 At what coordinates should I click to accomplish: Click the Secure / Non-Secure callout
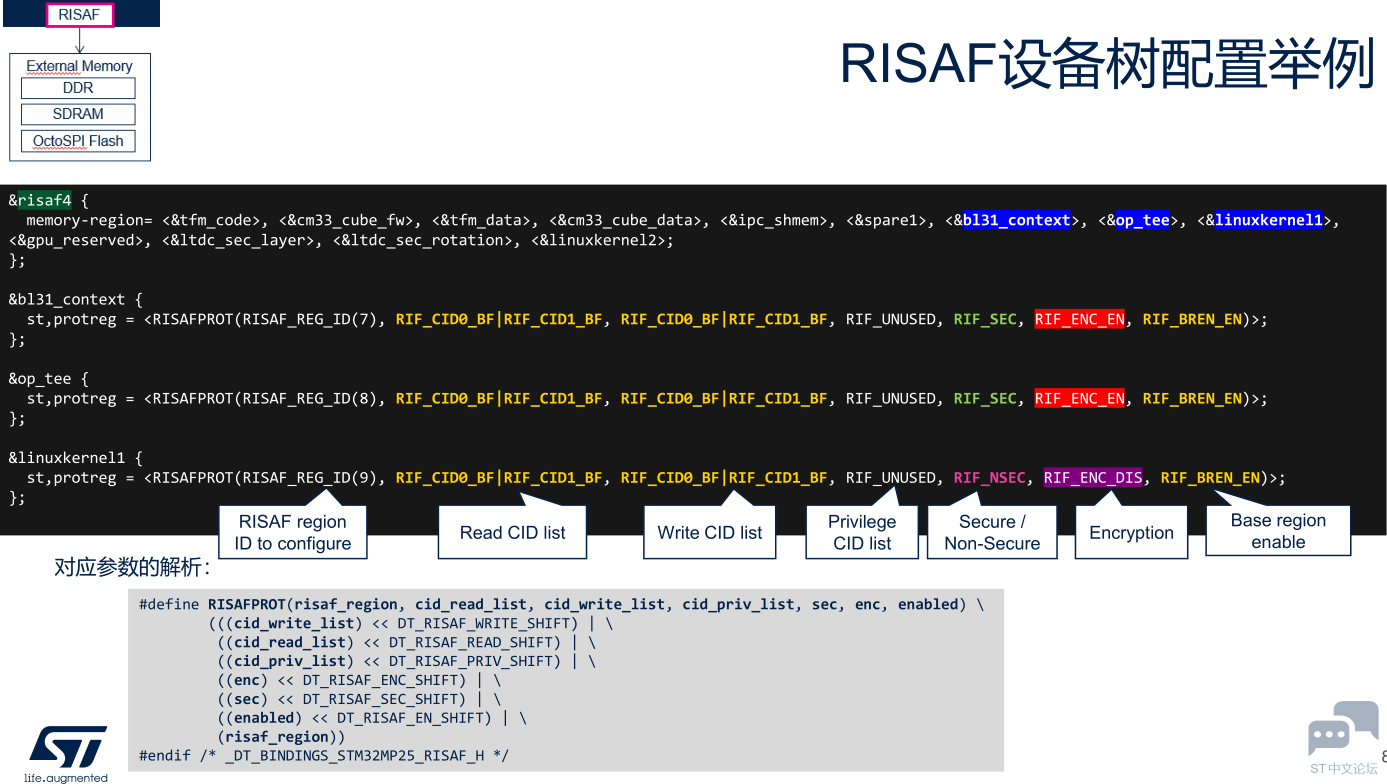(x=992, y=532)
